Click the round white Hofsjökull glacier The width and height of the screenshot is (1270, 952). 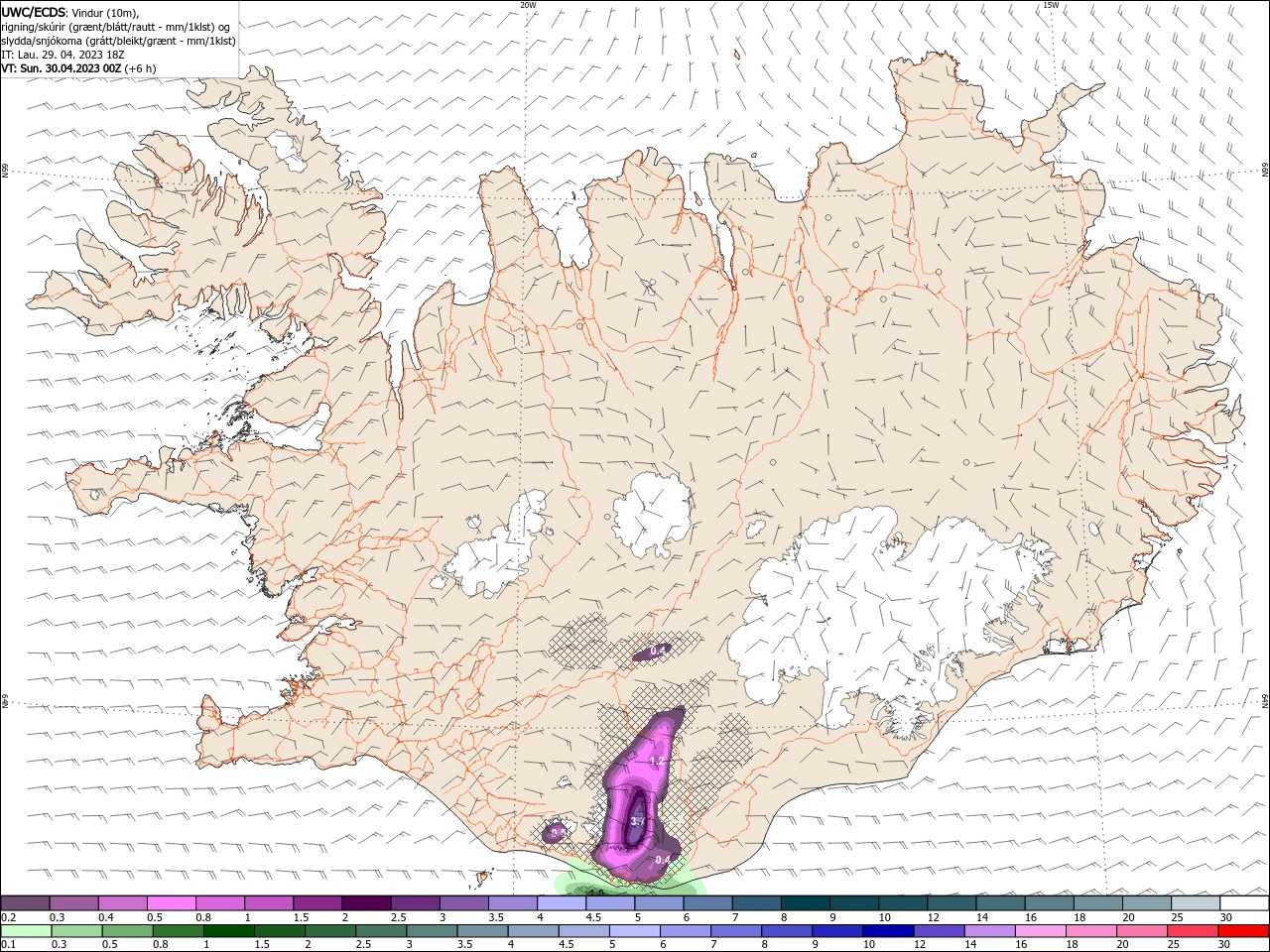click(652, 516)
